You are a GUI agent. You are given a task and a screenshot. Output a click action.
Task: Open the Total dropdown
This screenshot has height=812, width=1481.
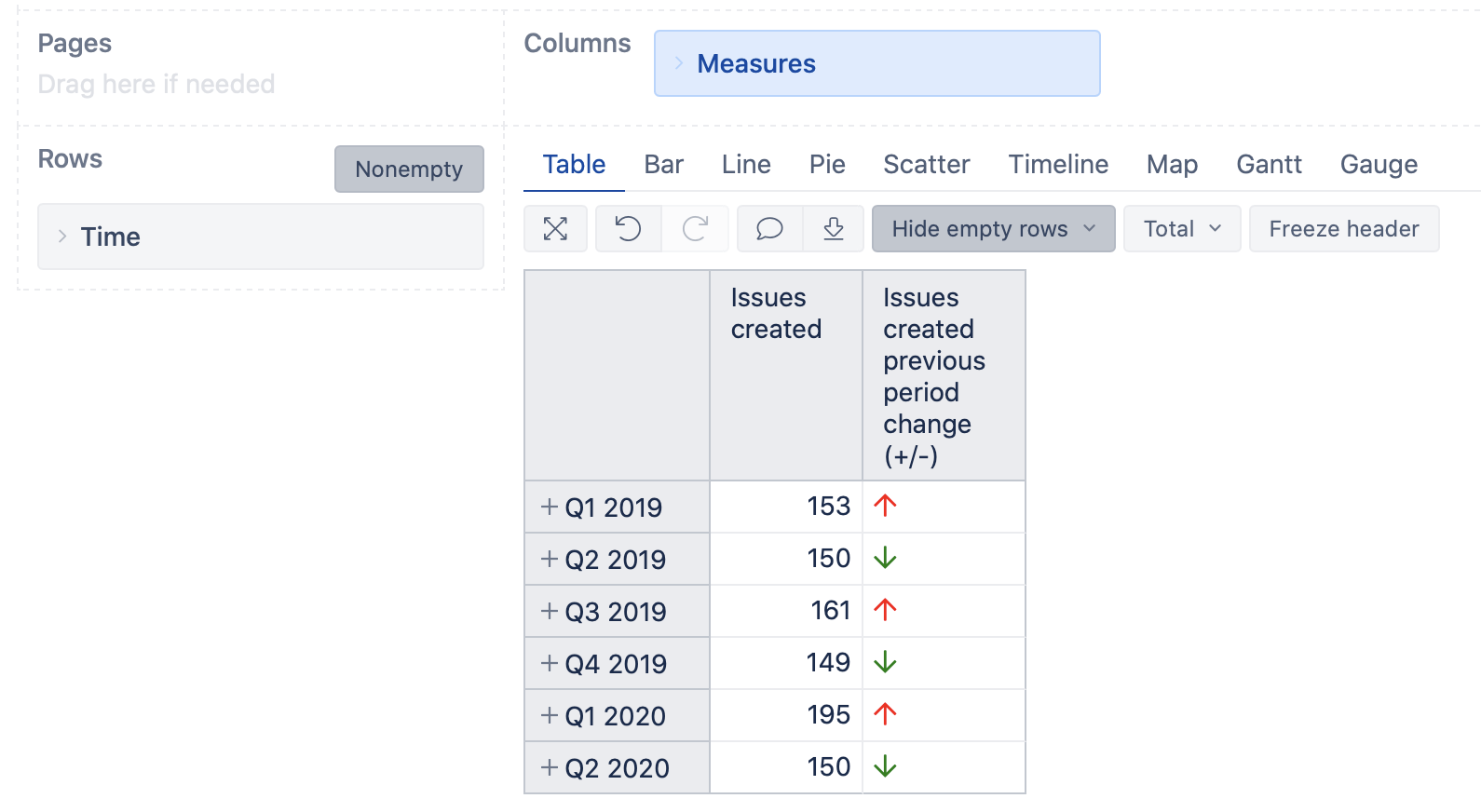point(1182,229)
